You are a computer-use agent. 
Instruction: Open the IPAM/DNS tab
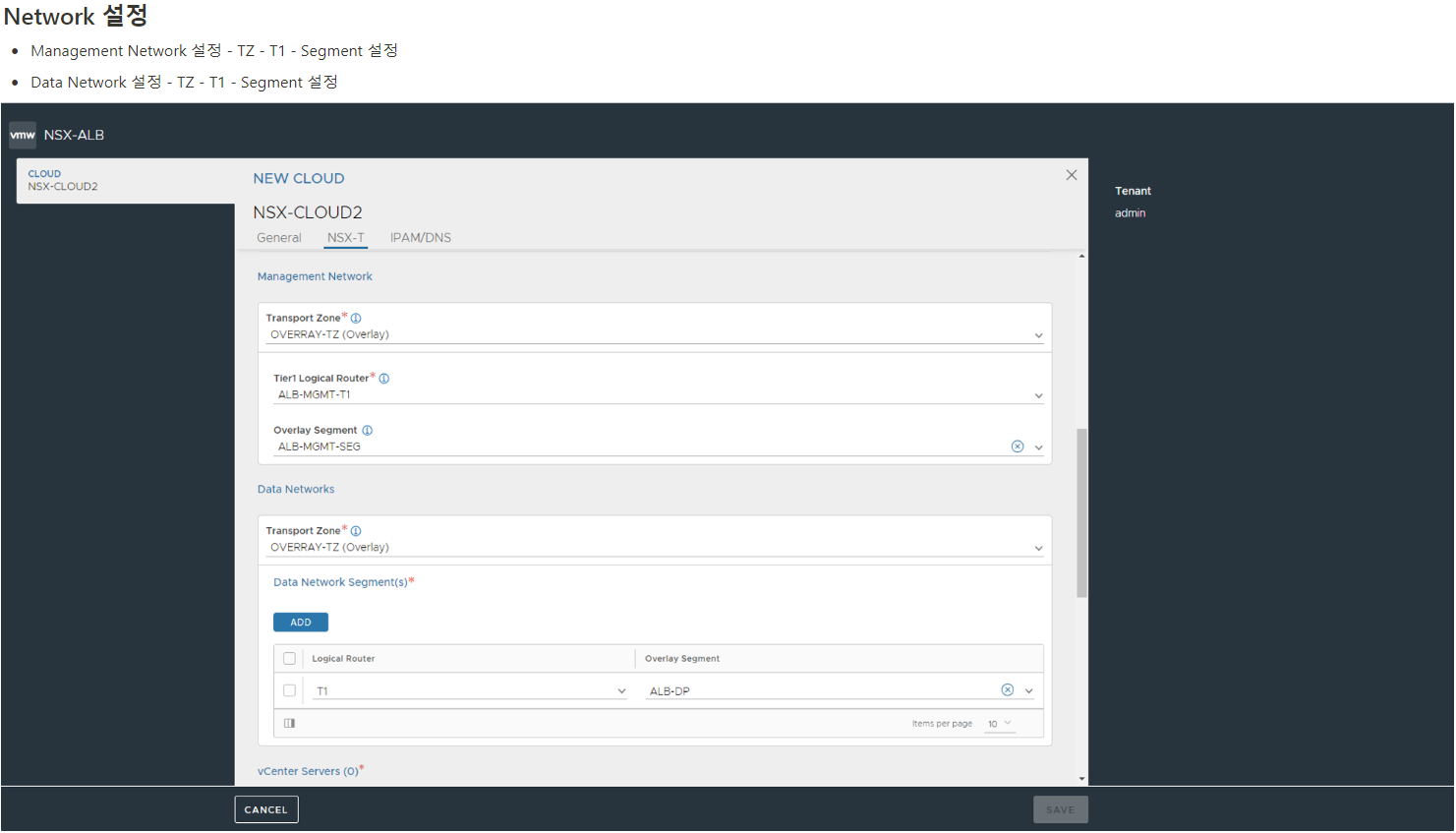421,238
